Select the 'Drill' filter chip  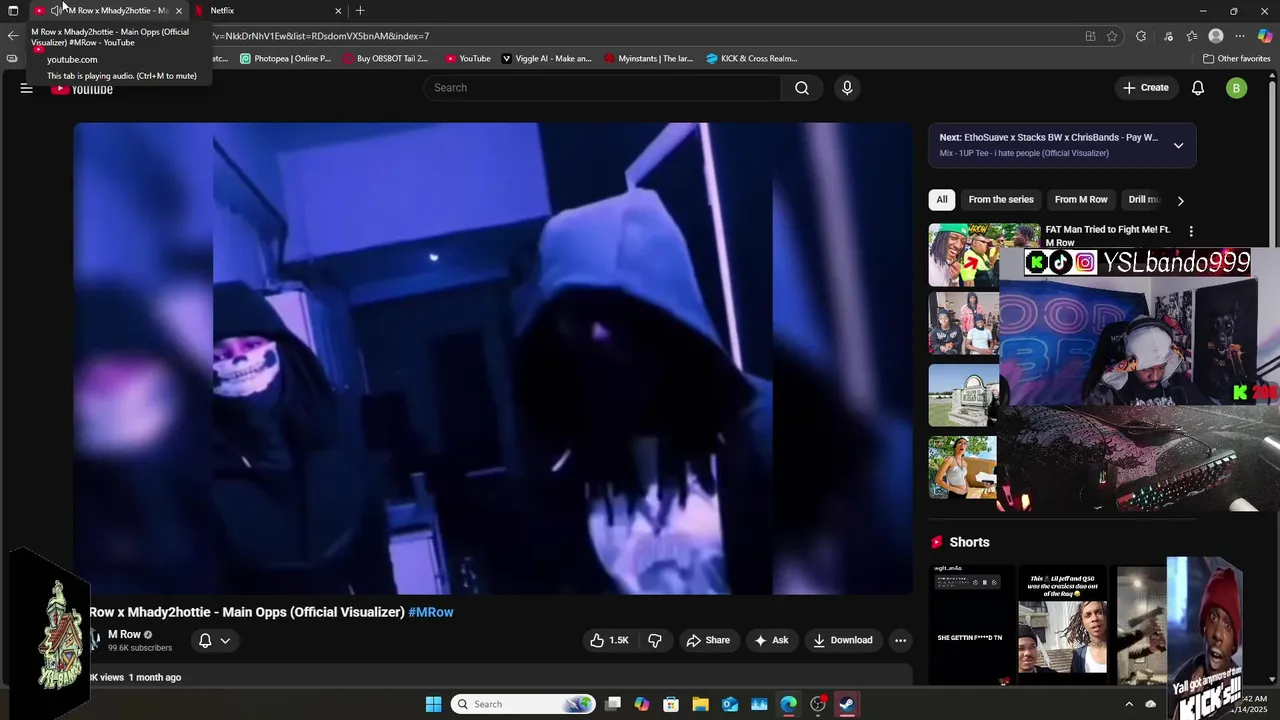click(x=1143, y=200)
